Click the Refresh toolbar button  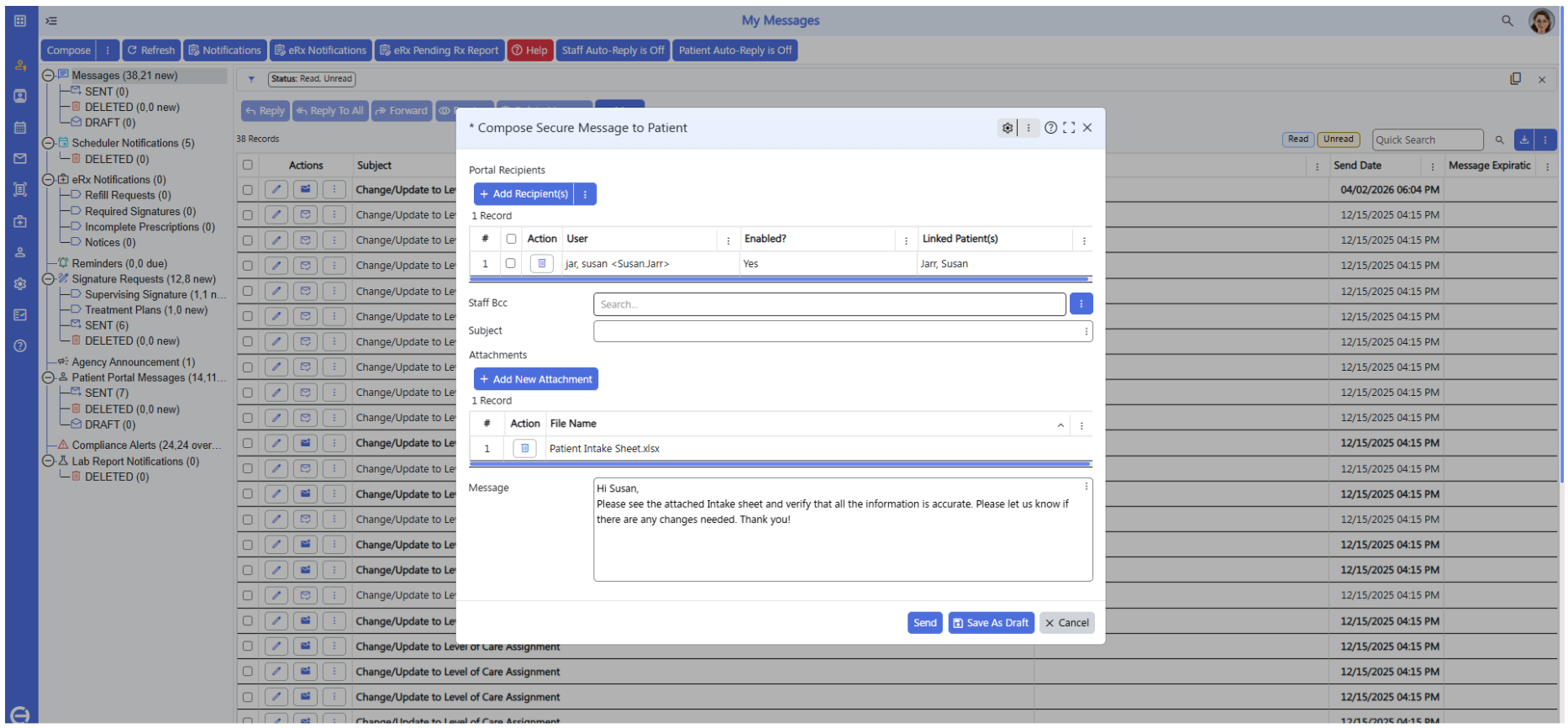(x=151, y=50)
